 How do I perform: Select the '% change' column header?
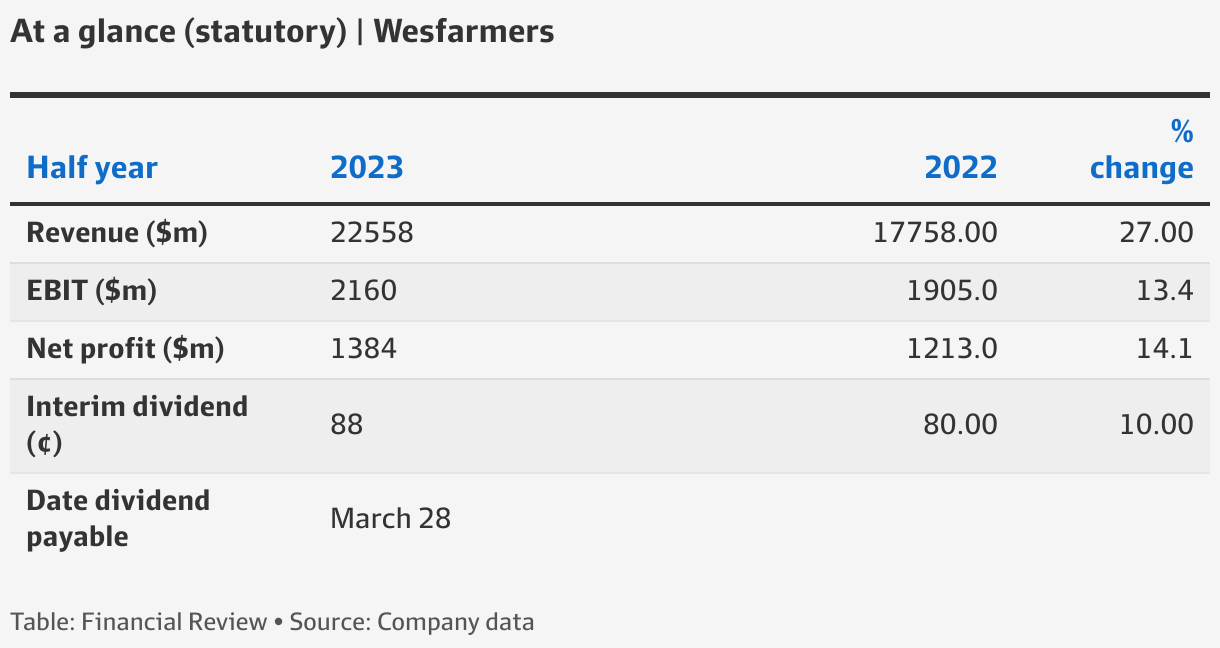click(1142, 149)
